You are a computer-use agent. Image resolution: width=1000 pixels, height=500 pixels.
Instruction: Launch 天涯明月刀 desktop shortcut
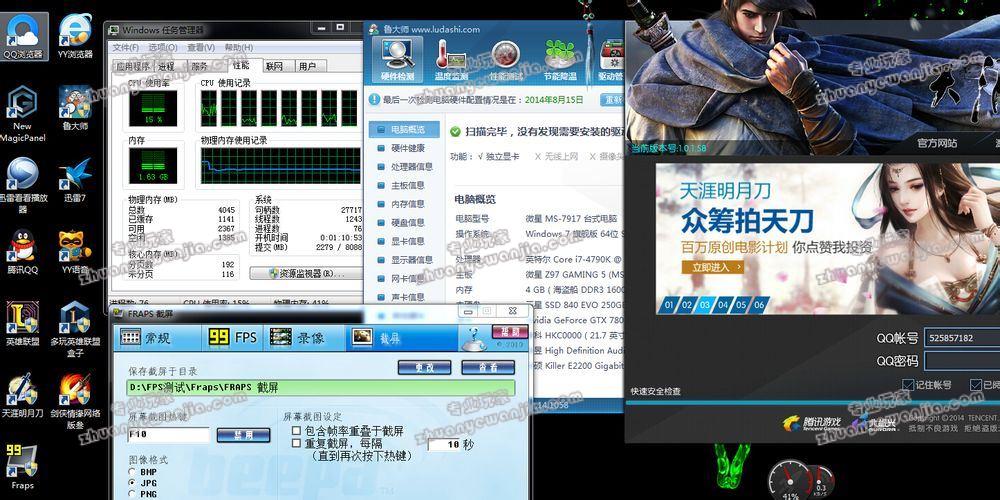[23, 395]
